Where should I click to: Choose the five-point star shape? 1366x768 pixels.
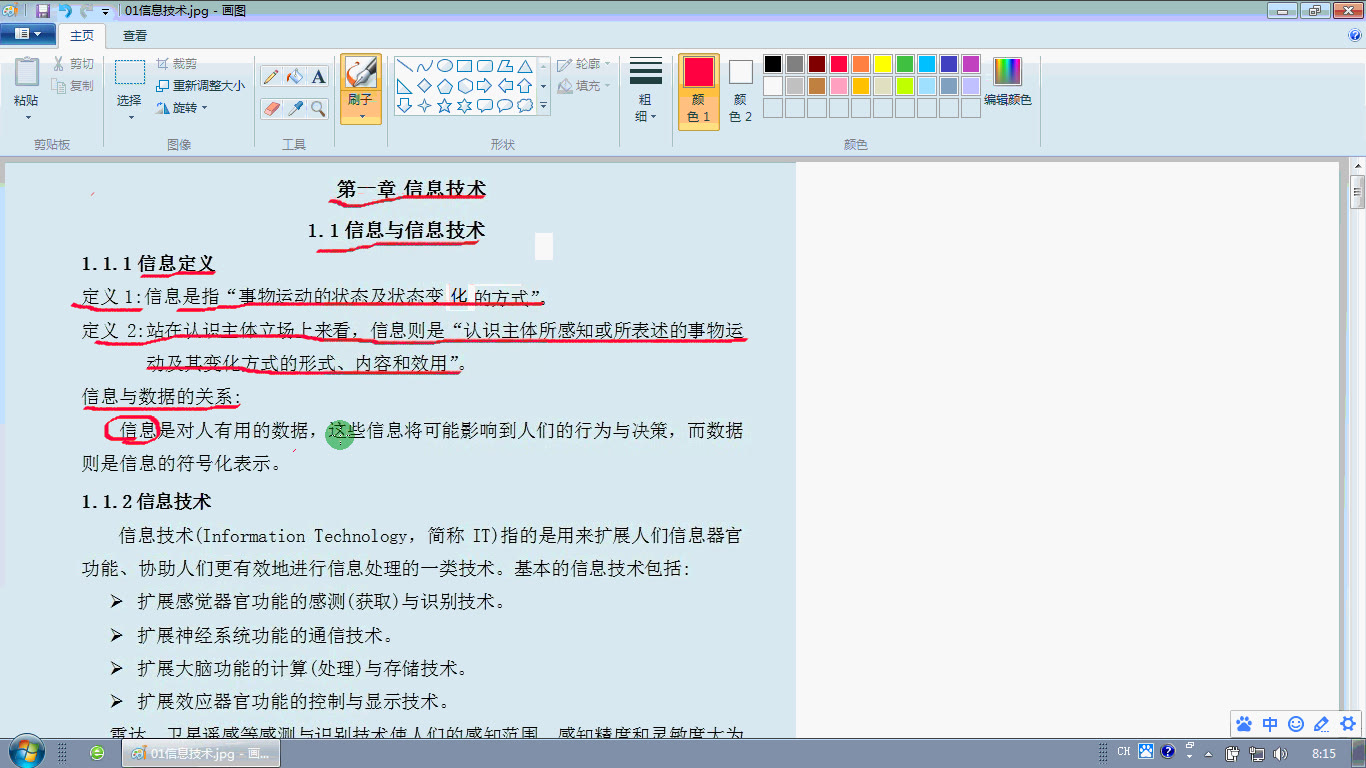(445, 105)
